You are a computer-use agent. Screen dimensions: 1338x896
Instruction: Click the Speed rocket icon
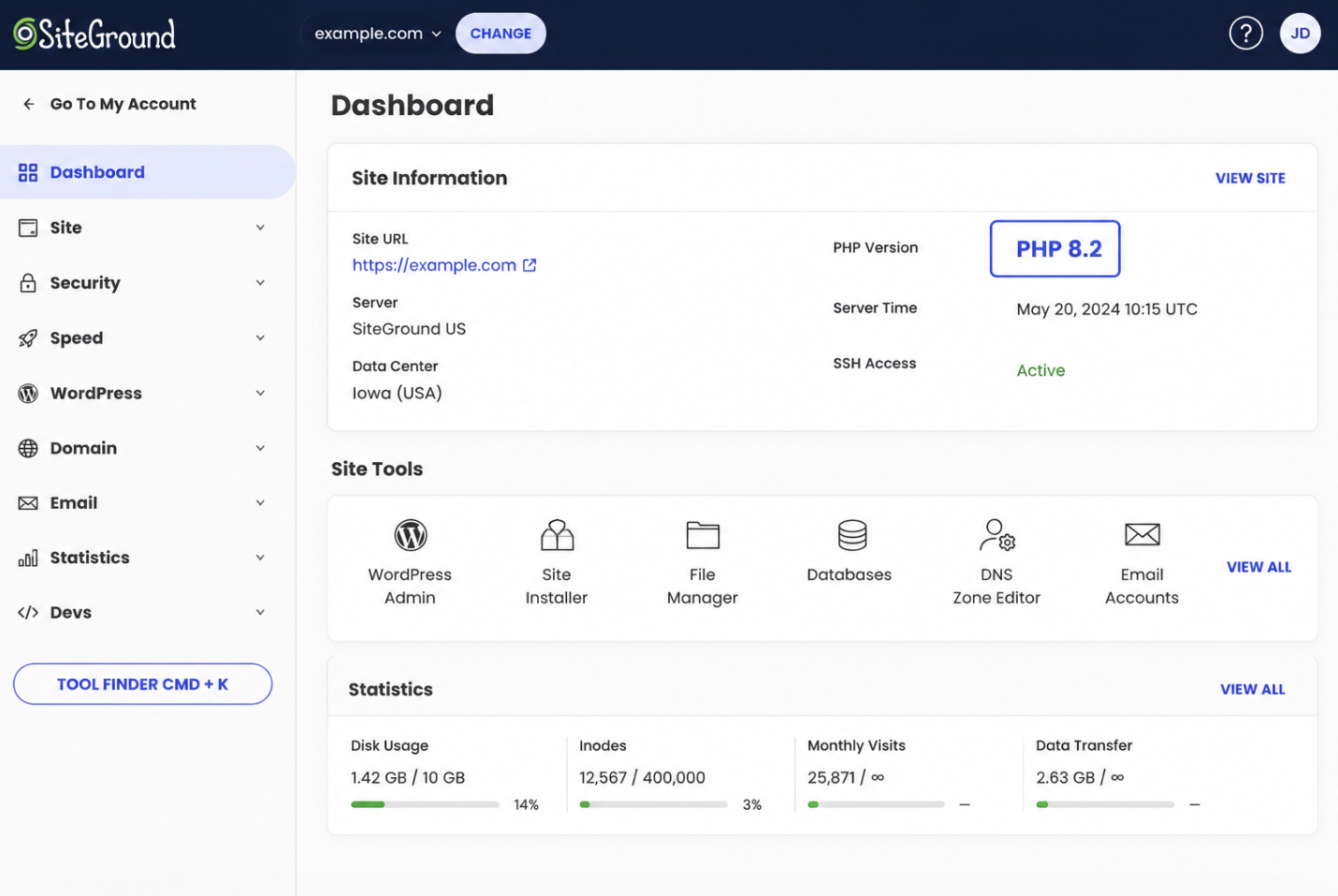(x=28, y=338)
